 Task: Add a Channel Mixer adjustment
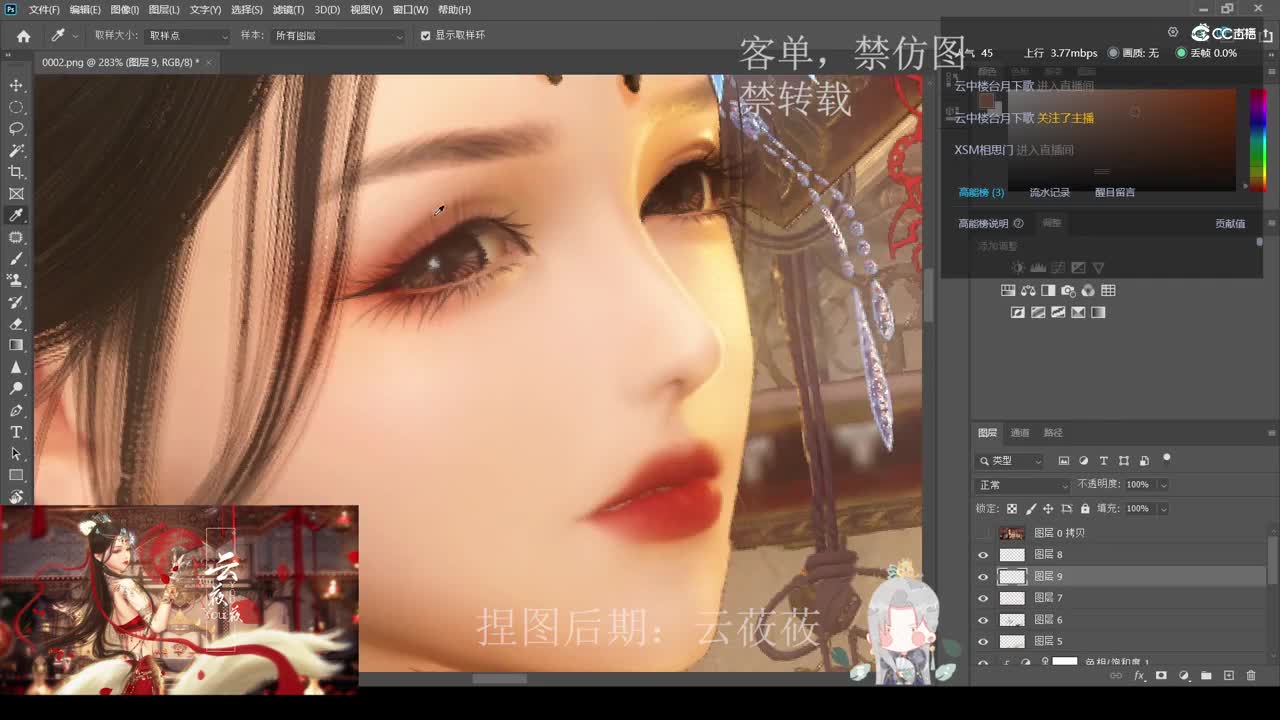tap(1088, 290)
